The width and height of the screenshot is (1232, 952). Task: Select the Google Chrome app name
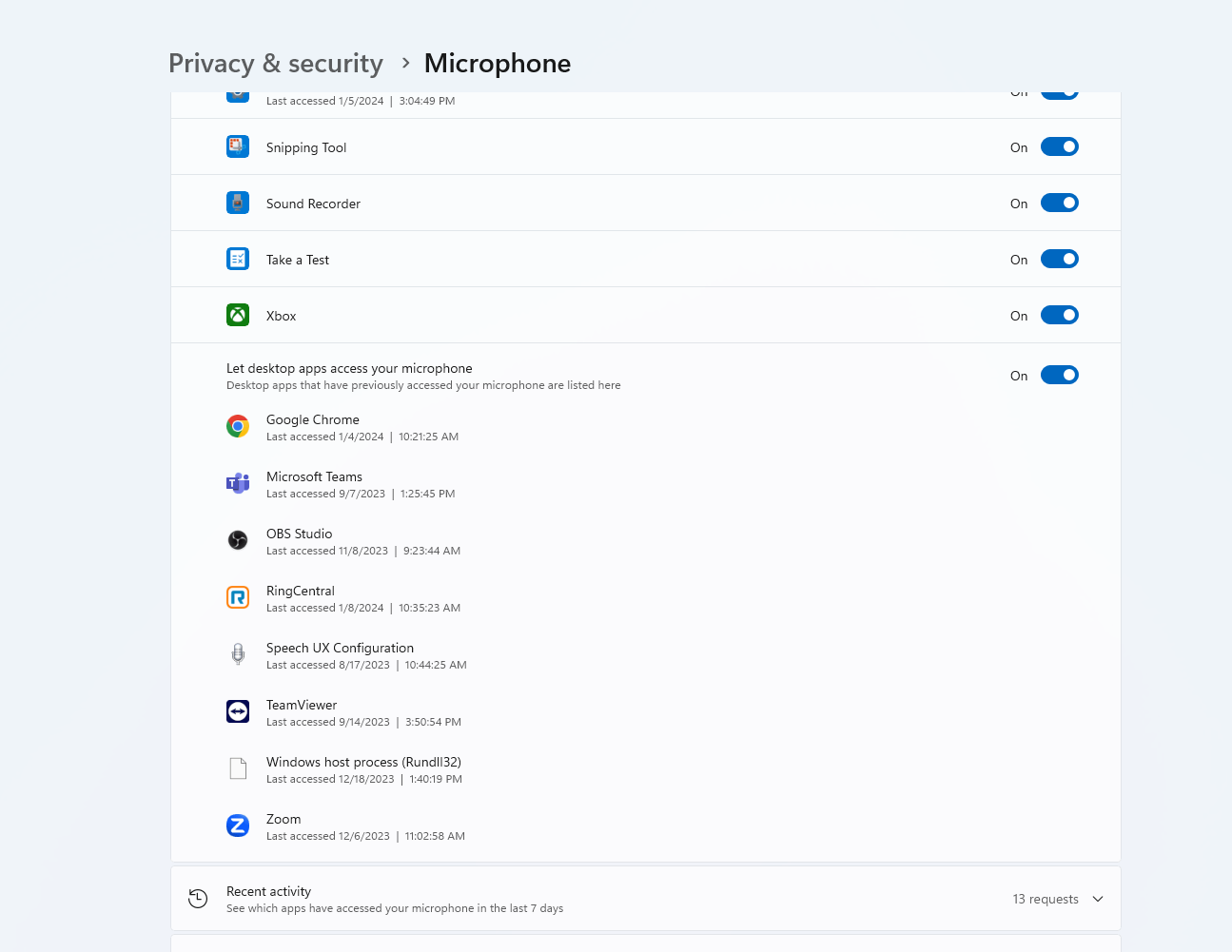tap(313, 419)
